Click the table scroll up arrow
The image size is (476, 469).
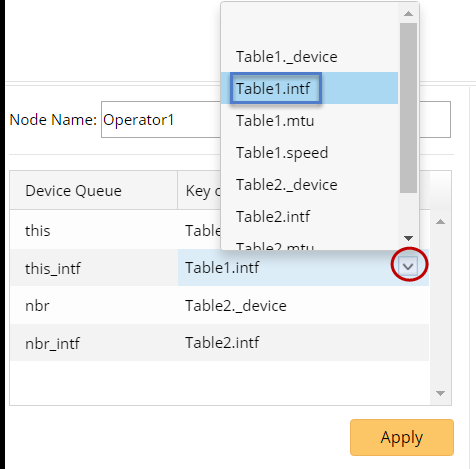click(440, 222)
